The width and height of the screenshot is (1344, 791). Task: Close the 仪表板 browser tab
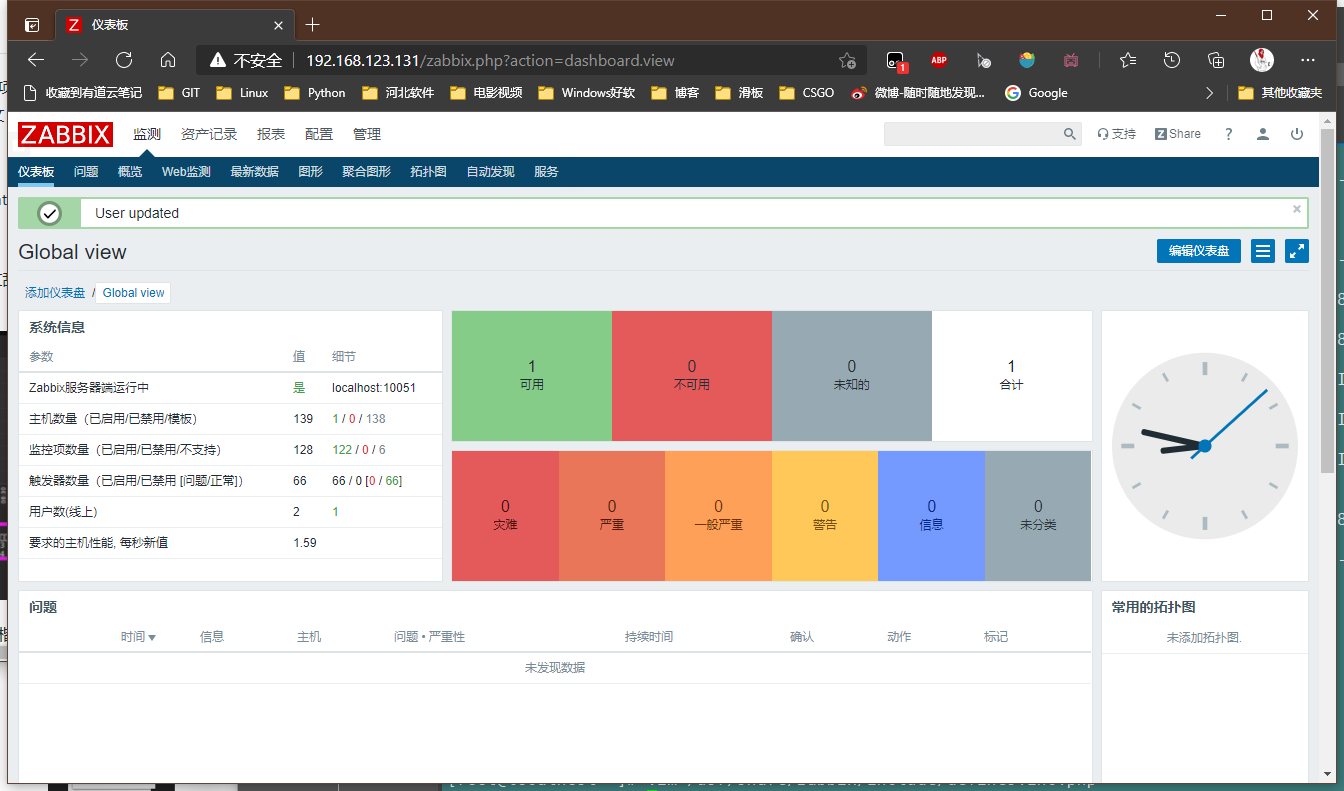(279, 25)
